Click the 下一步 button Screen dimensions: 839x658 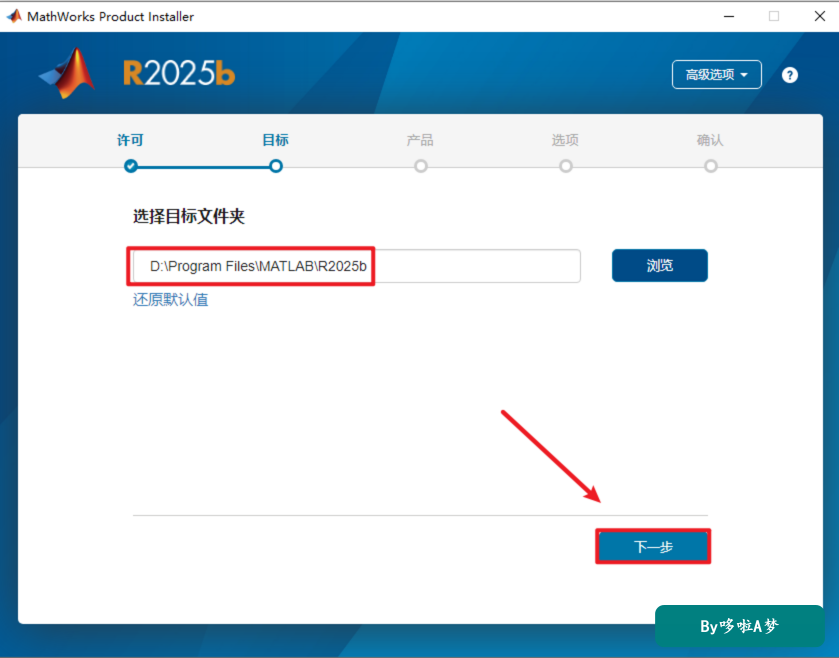click(x=653, y=547)
